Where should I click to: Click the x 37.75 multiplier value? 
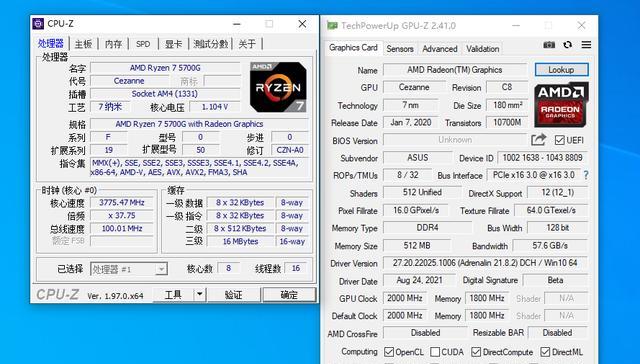pos(122,215)
